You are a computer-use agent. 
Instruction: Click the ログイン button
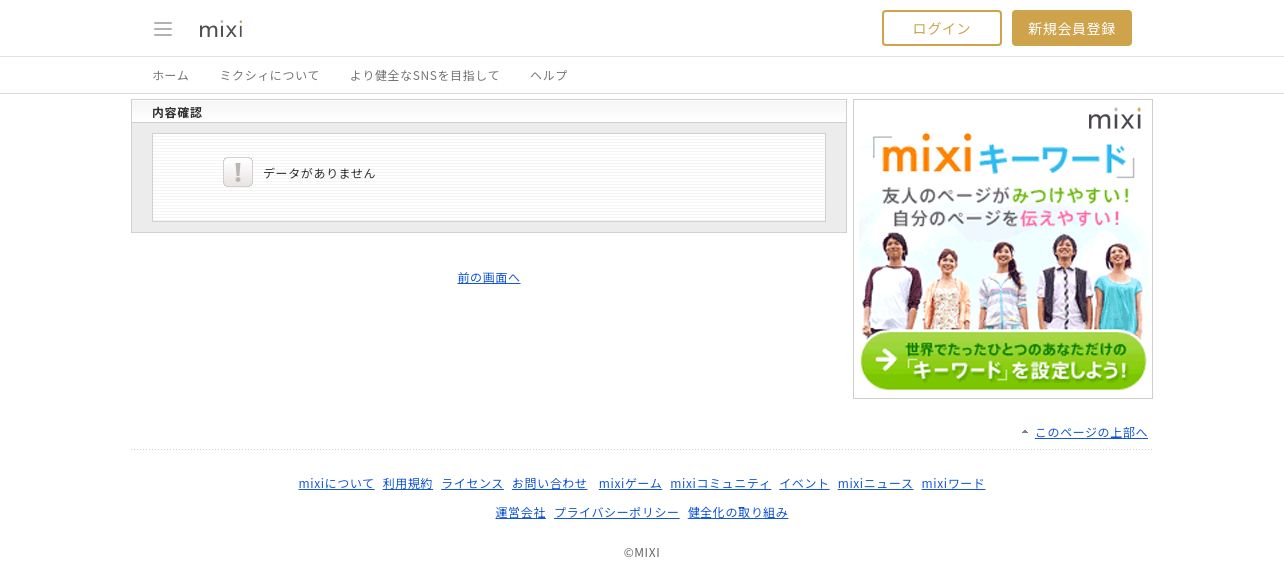[941, 28]
